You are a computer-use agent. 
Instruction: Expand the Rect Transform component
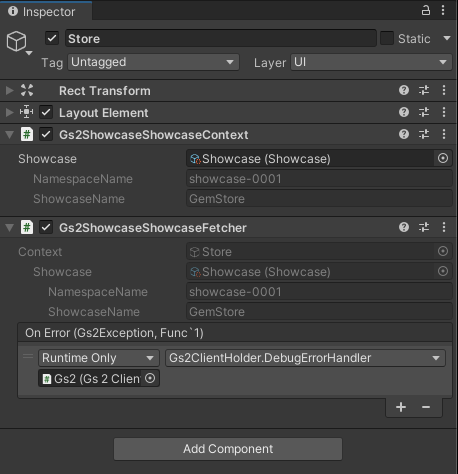point(10,90)
